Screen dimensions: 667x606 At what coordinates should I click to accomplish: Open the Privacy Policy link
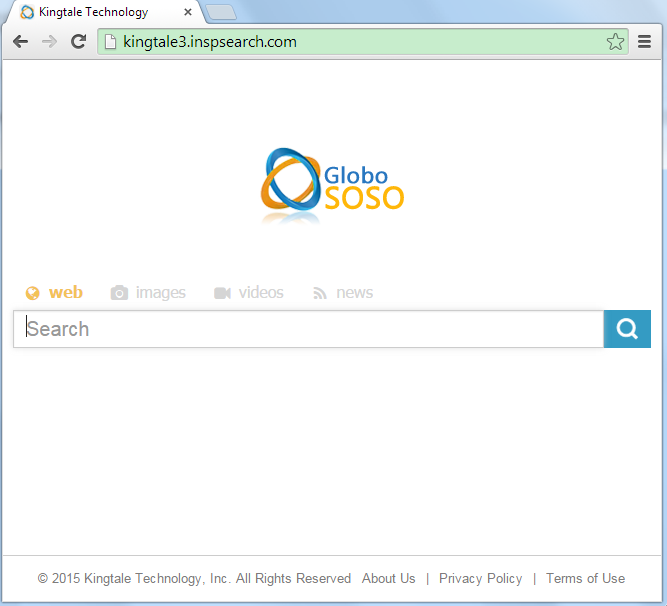coord(480,578)
